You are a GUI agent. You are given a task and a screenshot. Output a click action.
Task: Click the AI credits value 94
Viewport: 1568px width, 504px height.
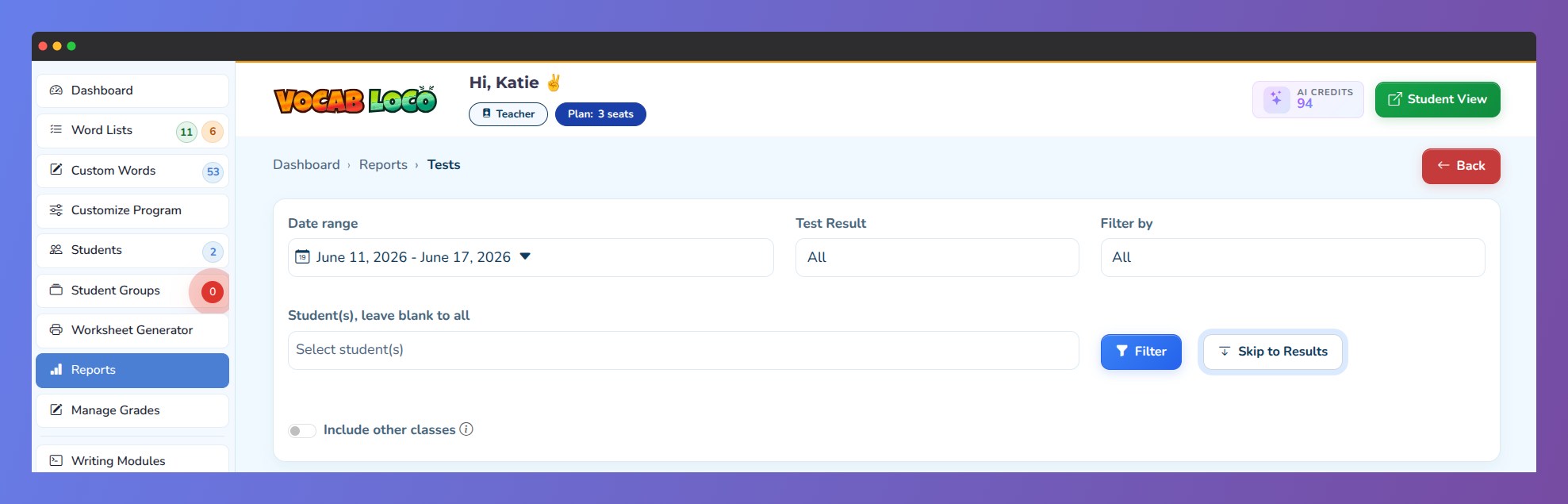coord(1305,104)
